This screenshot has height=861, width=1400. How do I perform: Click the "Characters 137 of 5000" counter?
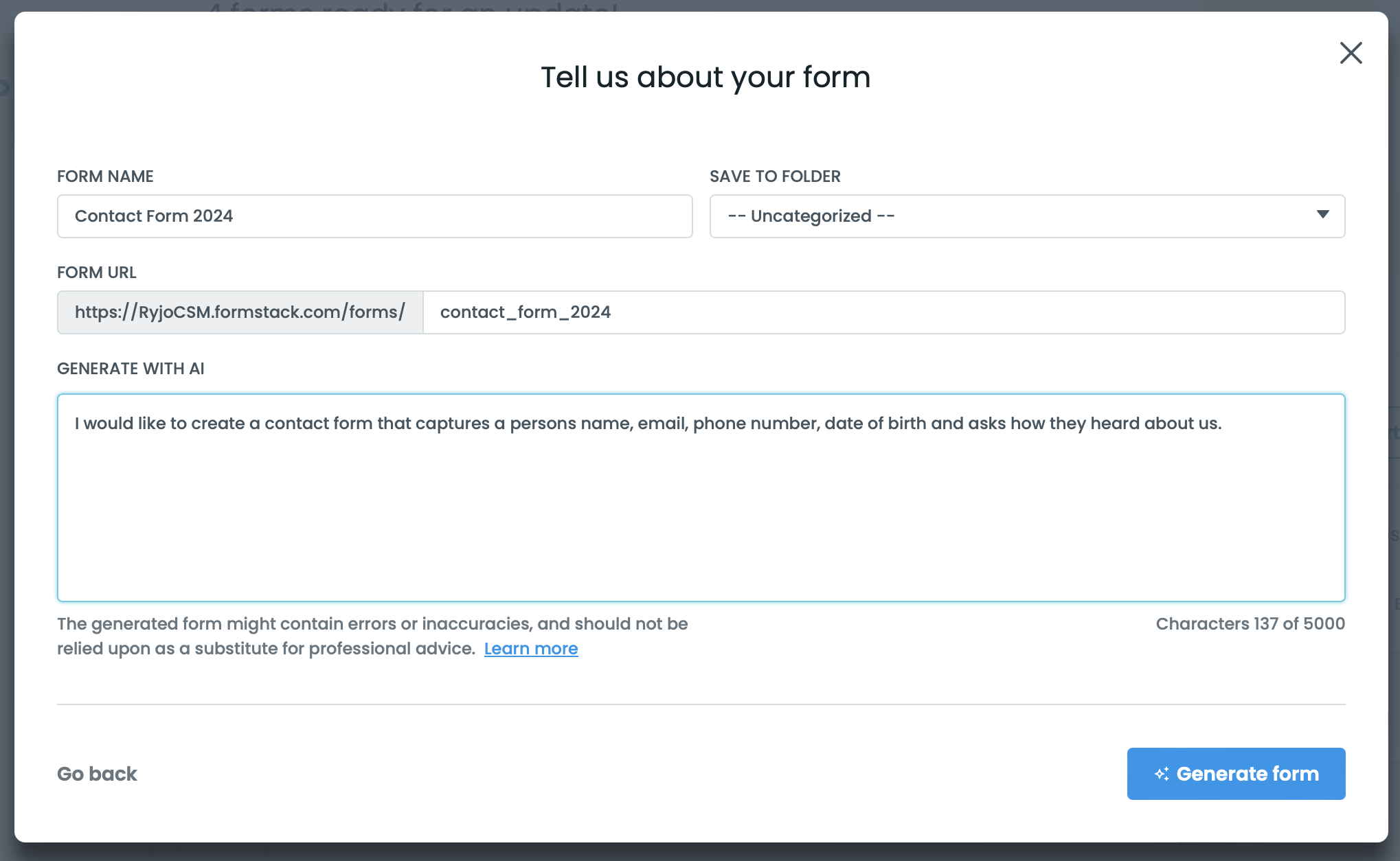pos(1250,624)
